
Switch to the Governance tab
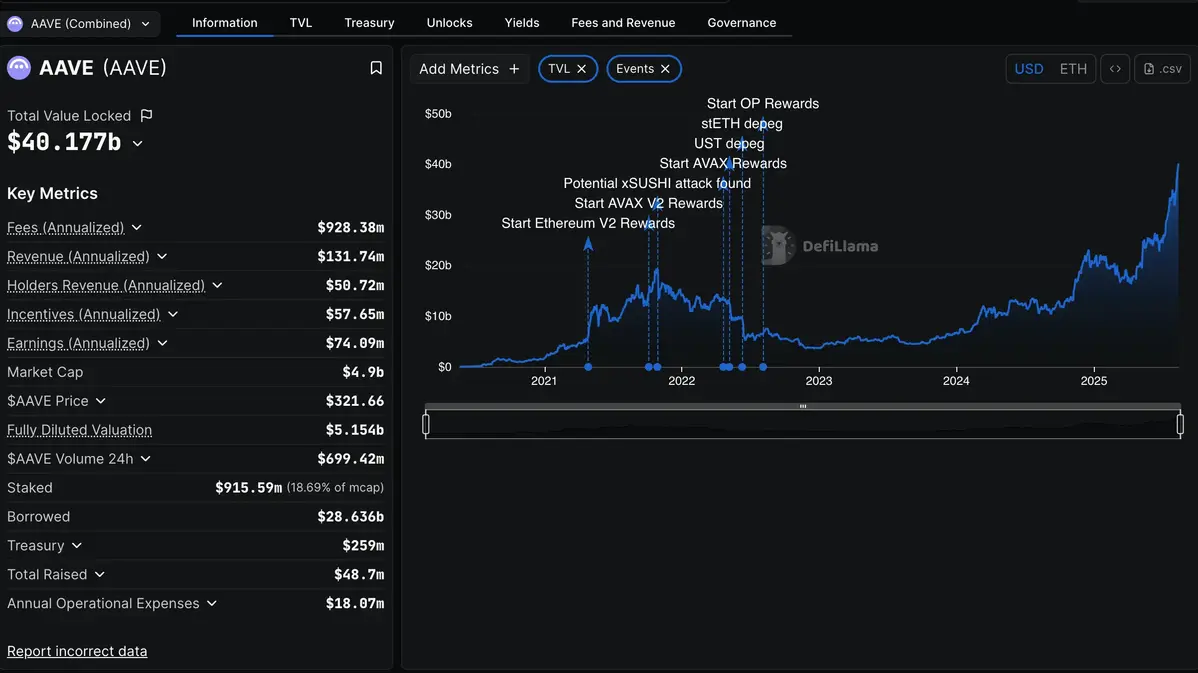pos(741,22)
